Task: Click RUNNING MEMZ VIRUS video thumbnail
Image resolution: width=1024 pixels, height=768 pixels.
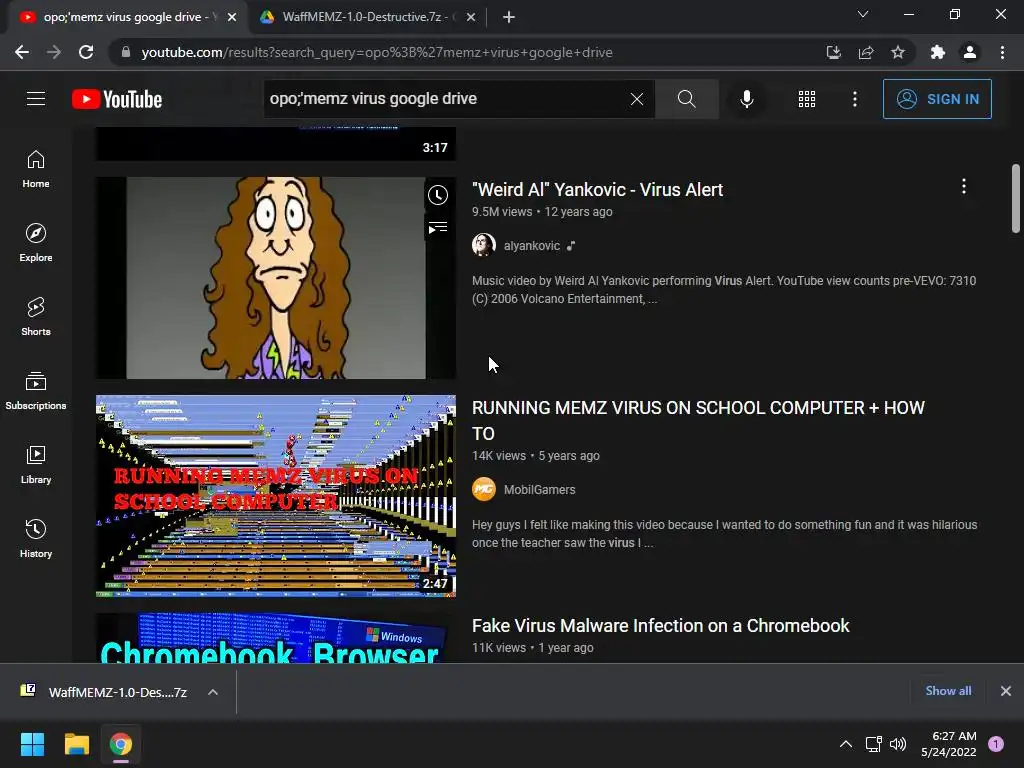Action: pos(276,496)
